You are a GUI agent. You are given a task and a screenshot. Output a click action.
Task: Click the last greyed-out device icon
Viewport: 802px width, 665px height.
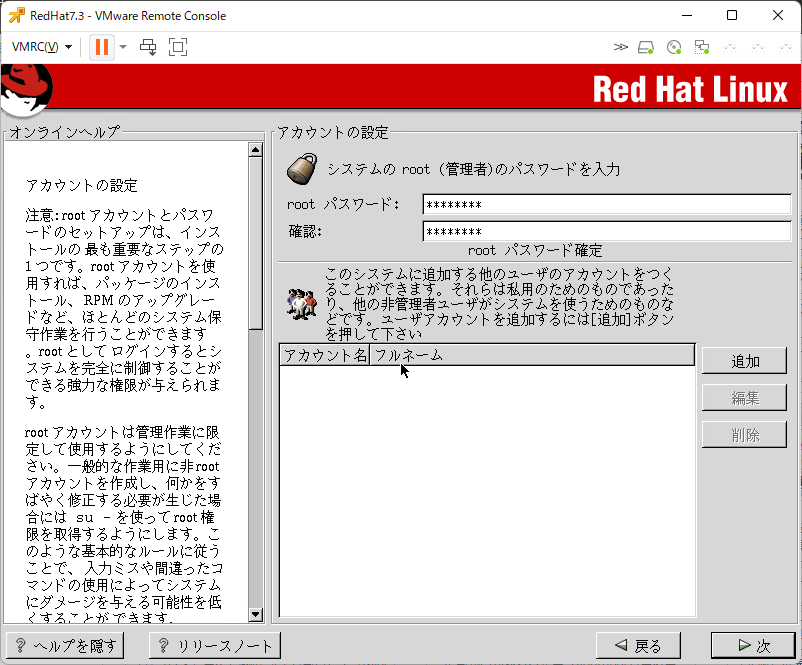coord(786,48)
